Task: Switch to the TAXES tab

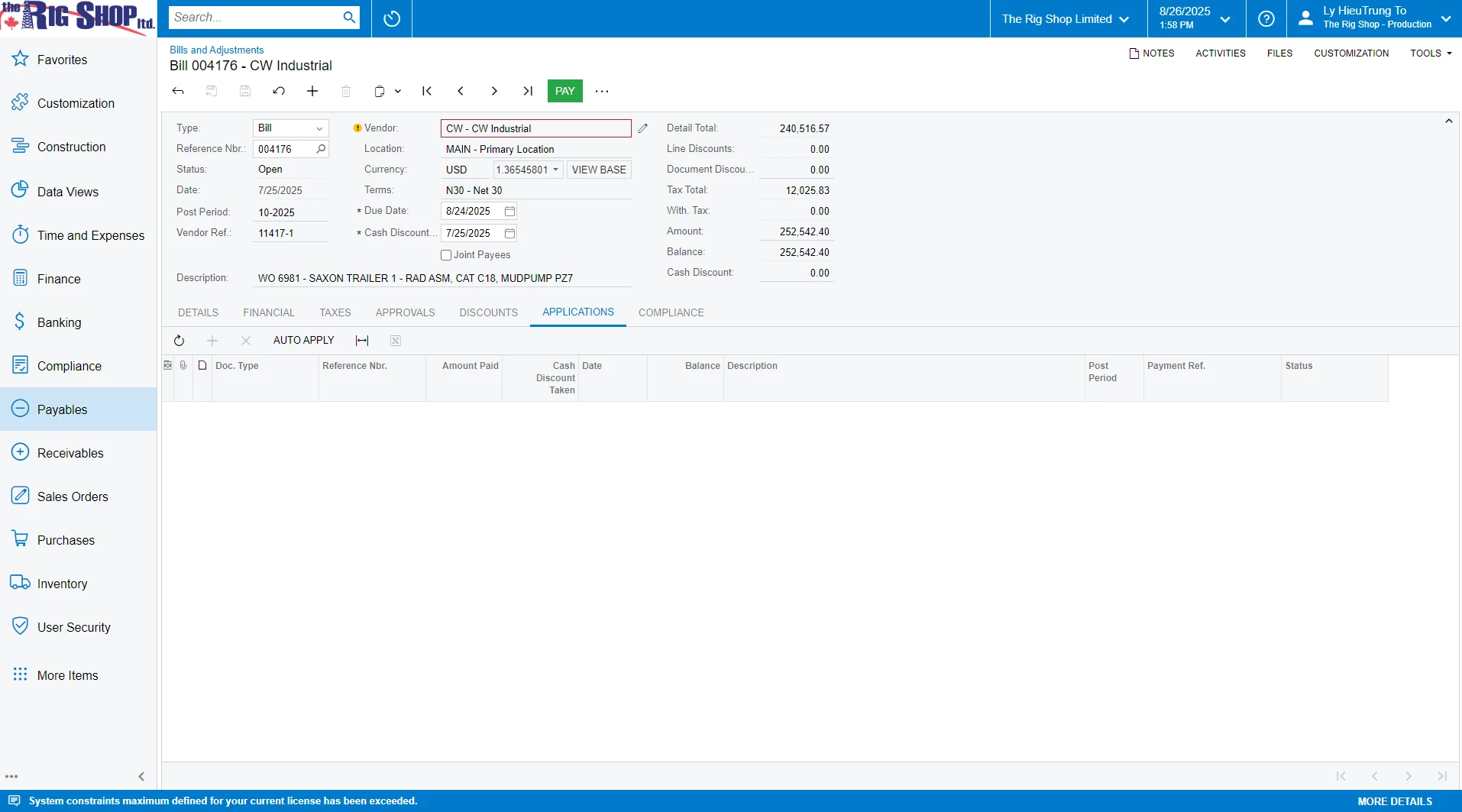Action: (335, 312)
